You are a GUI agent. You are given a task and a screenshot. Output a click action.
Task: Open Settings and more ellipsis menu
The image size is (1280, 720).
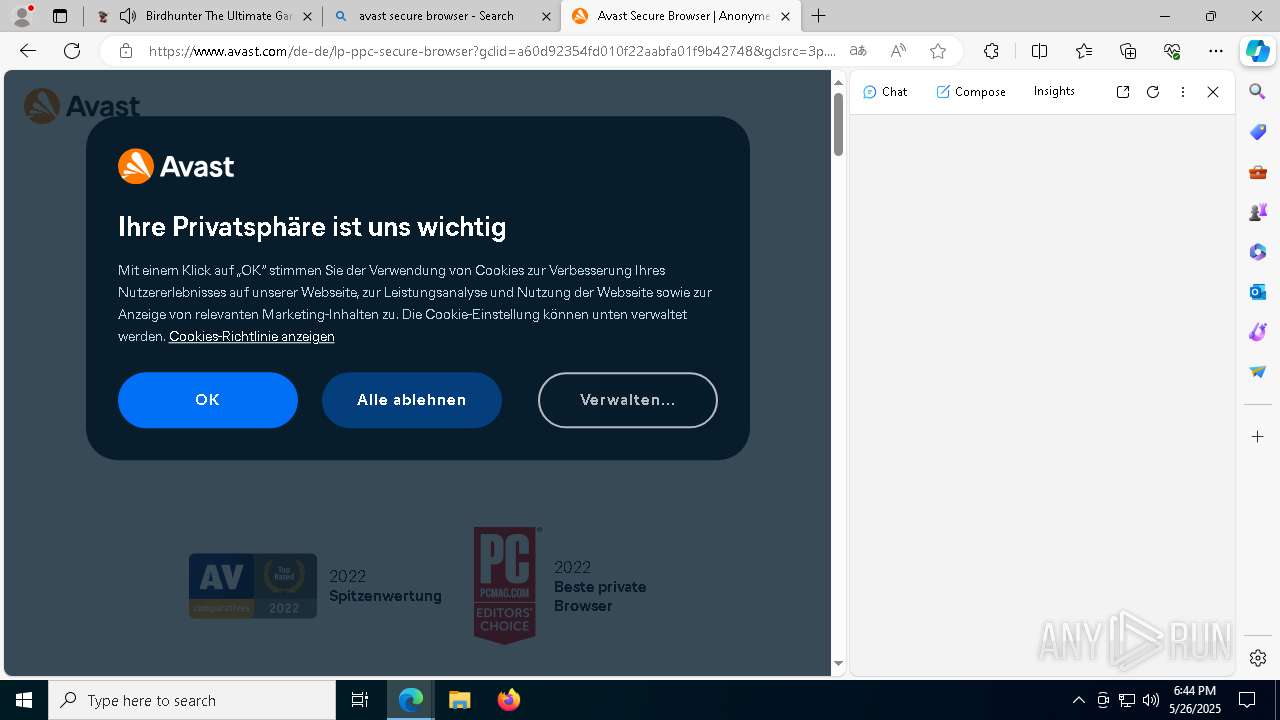1216,51
